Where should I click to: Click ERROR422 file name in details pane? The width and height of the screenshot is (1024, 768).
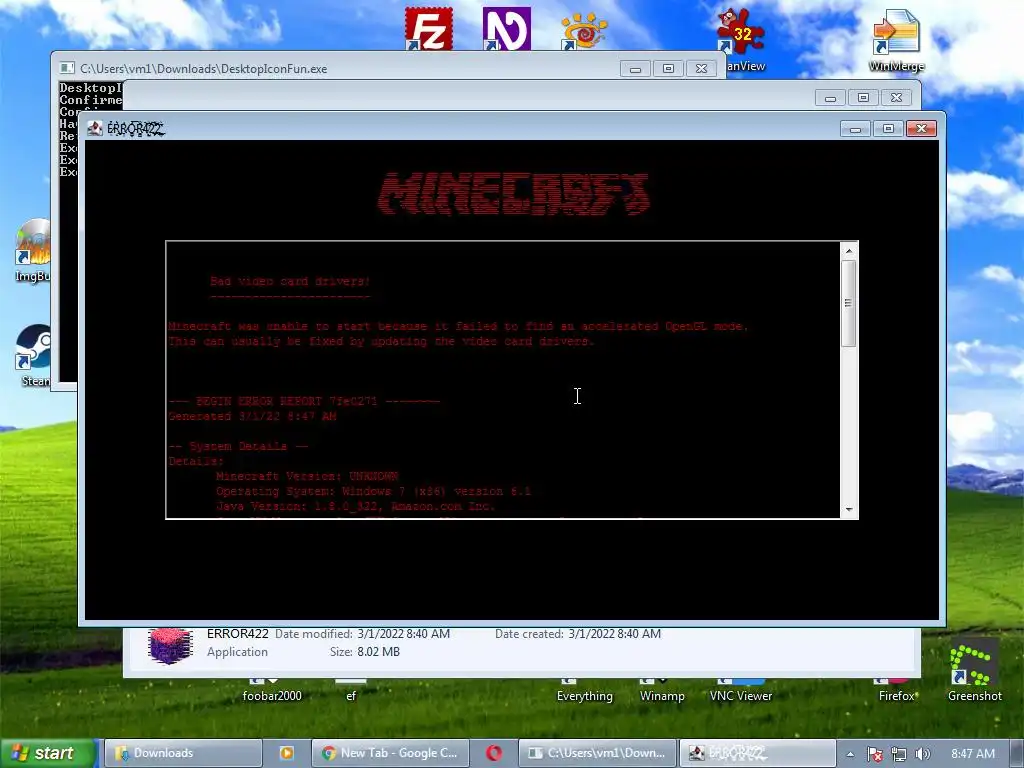238,633
